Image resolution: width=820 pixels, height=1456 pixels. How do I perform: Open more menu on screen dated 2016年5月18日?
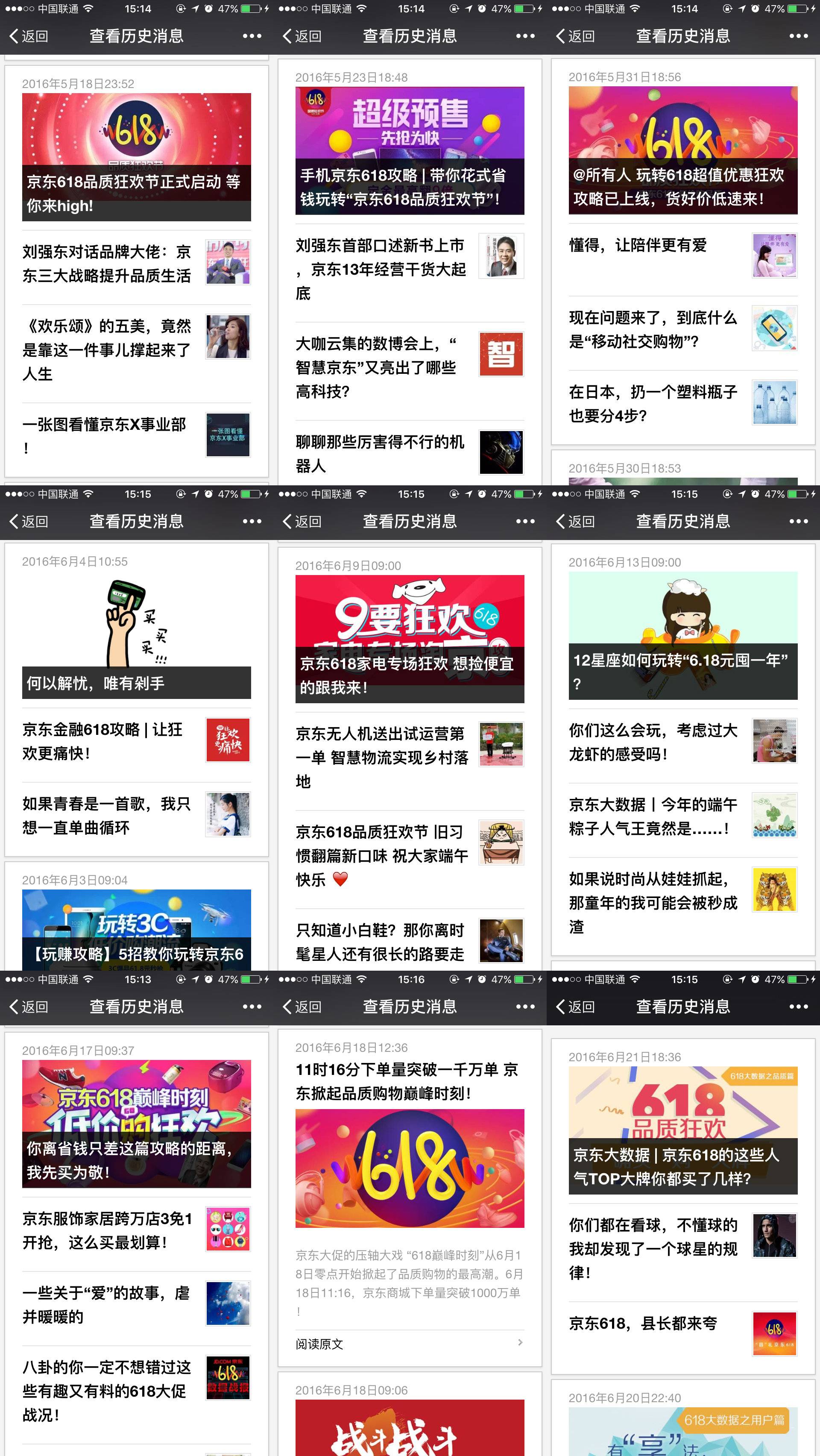point(252,36)
